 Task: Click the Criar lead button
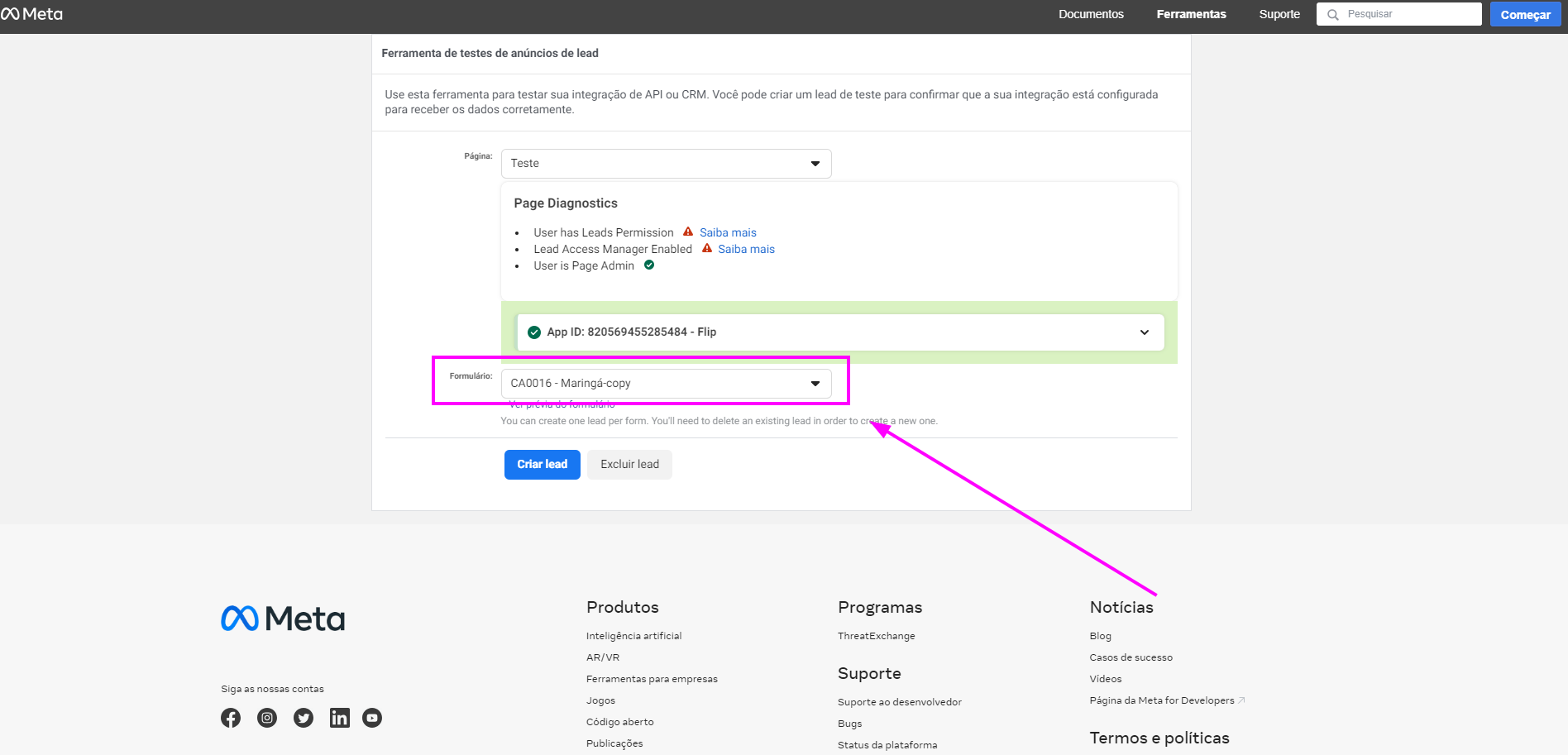[543, 465]
